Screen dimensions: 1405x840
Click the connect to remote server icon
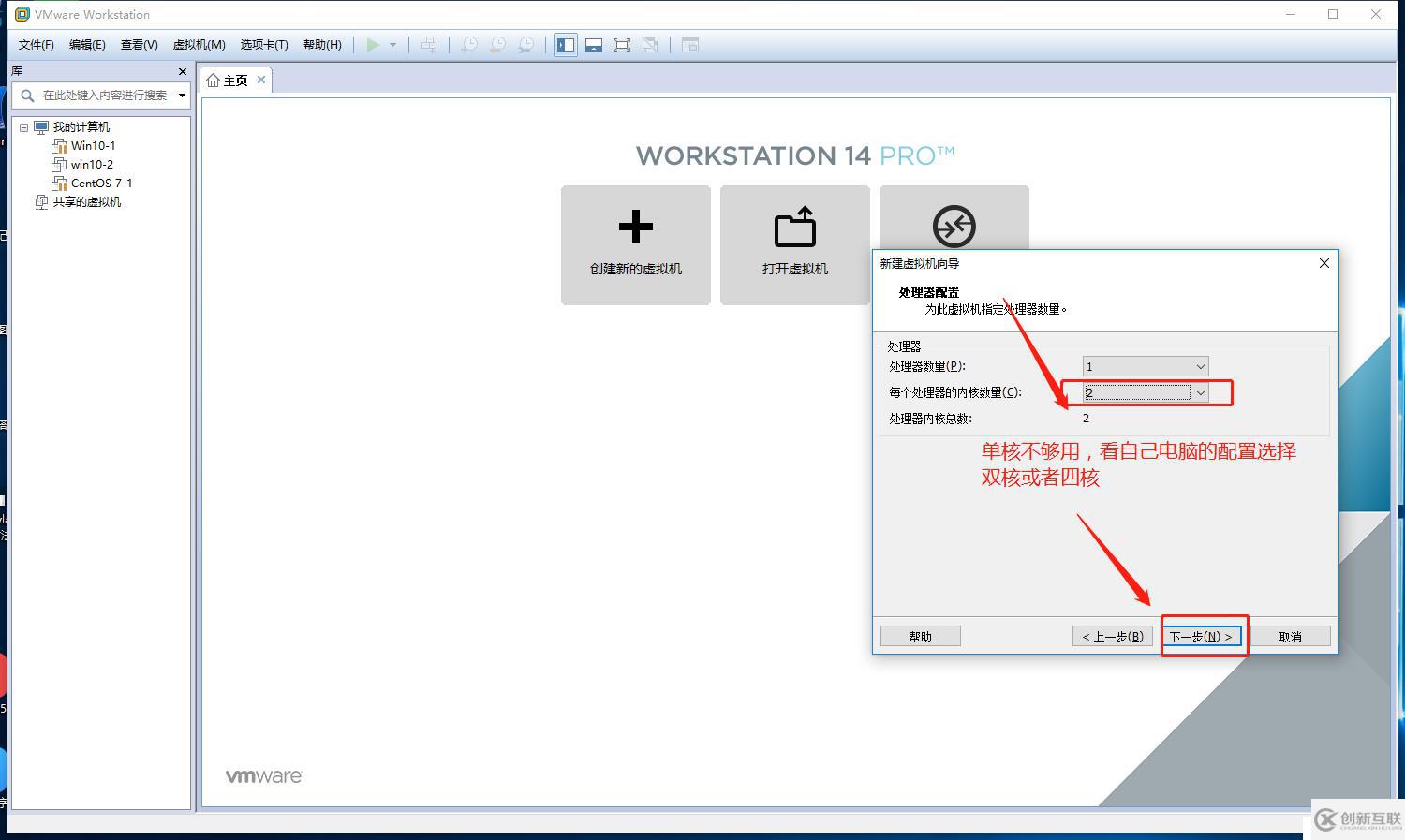click(954, 226)
